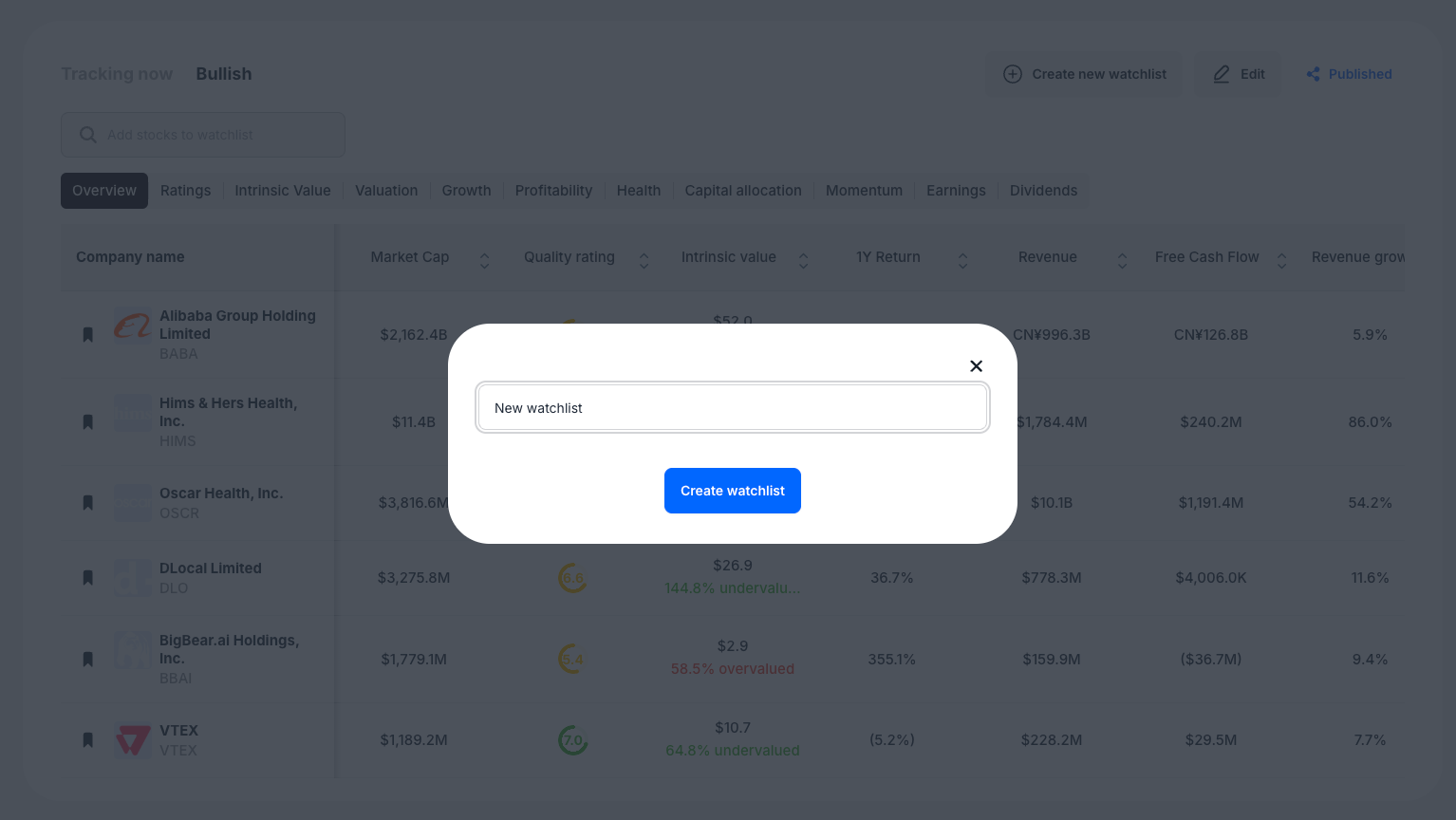Click DLocal quality rating gauge 6.6
Image resolution: width=1456 pixels, height=820 pixels.
click(x=572, y=577)
